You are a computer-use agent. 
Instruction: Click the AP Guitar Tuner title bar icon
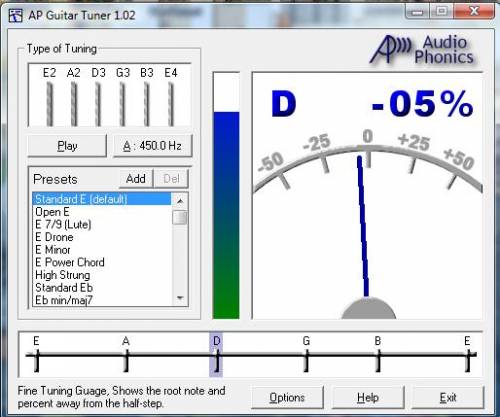pos(15,15)
